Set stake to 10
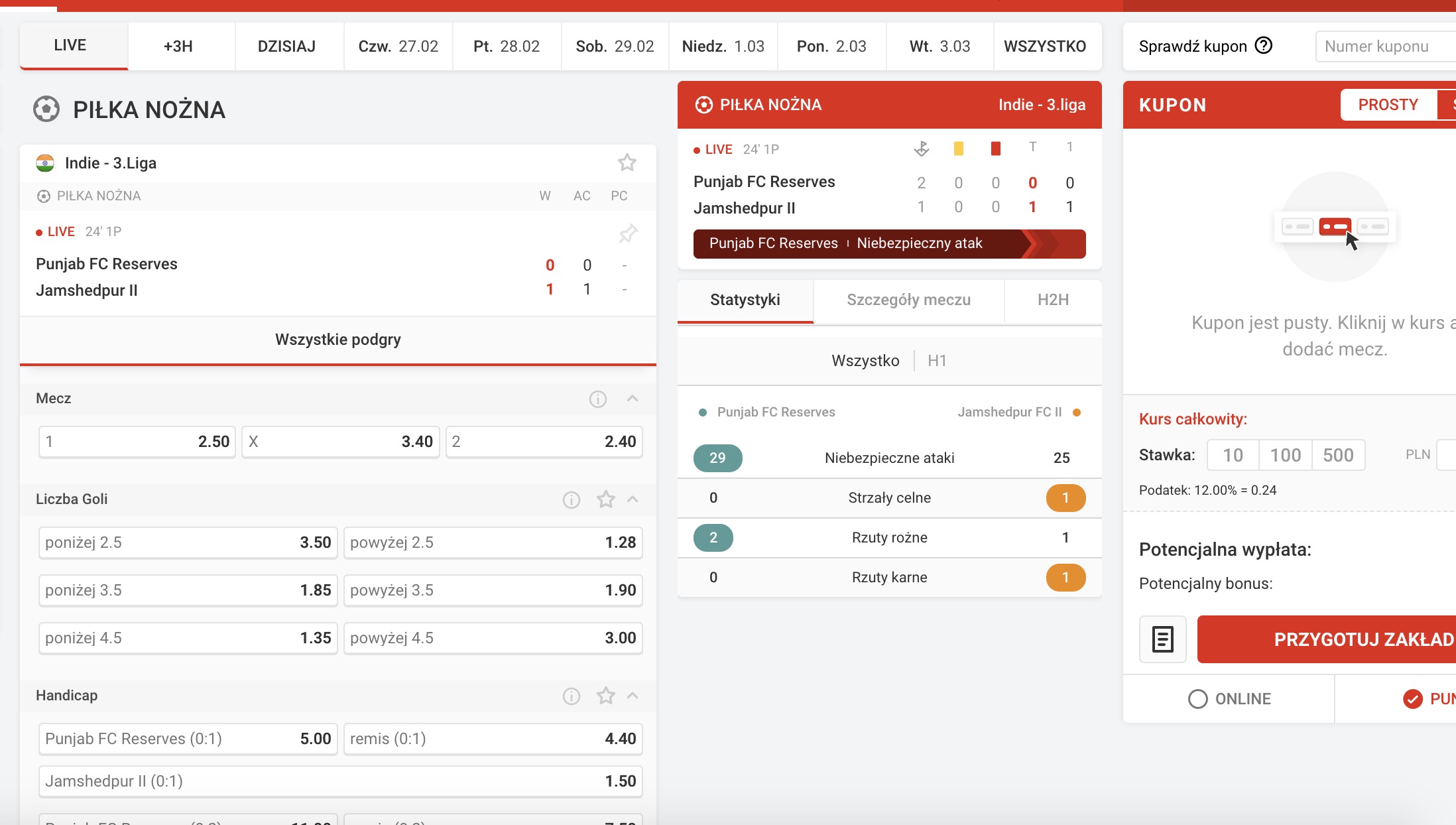Image resolution: width=1456 pixels, height=825 pixels. click(1233, 455)
